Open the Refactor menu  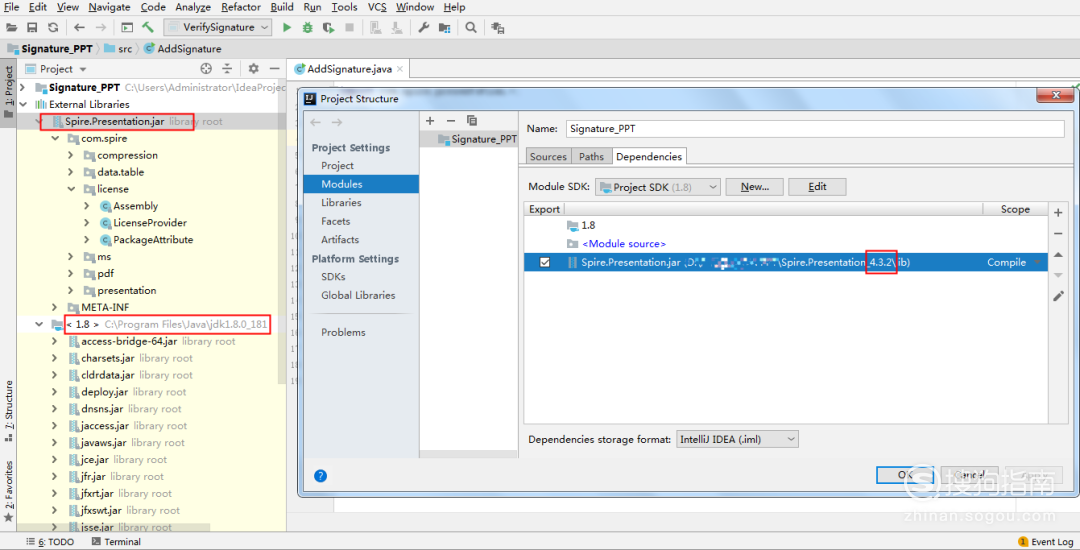point(241,7)
